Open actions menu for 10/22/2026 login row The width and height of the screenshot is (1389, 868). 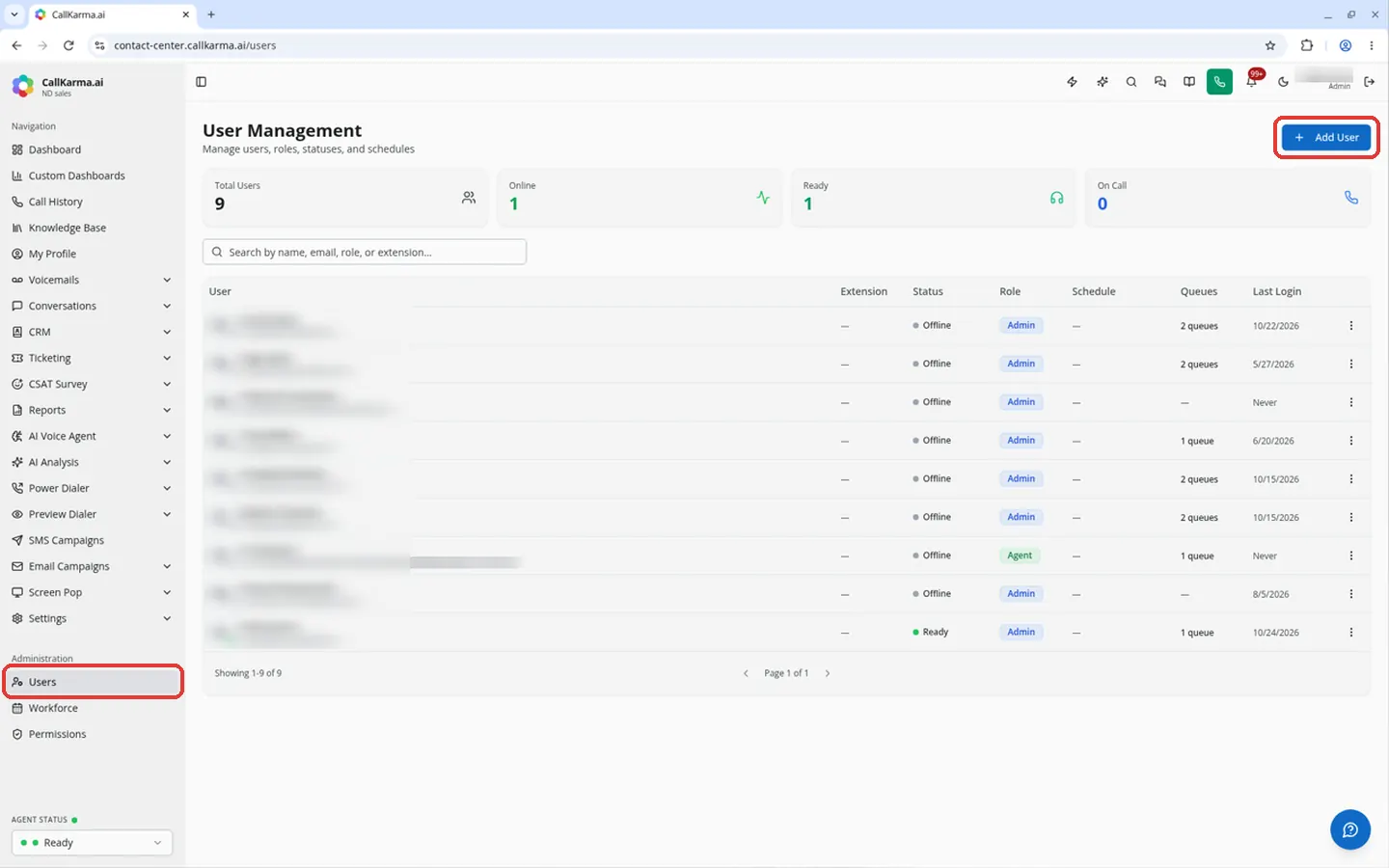click(x=1350, y=326)
